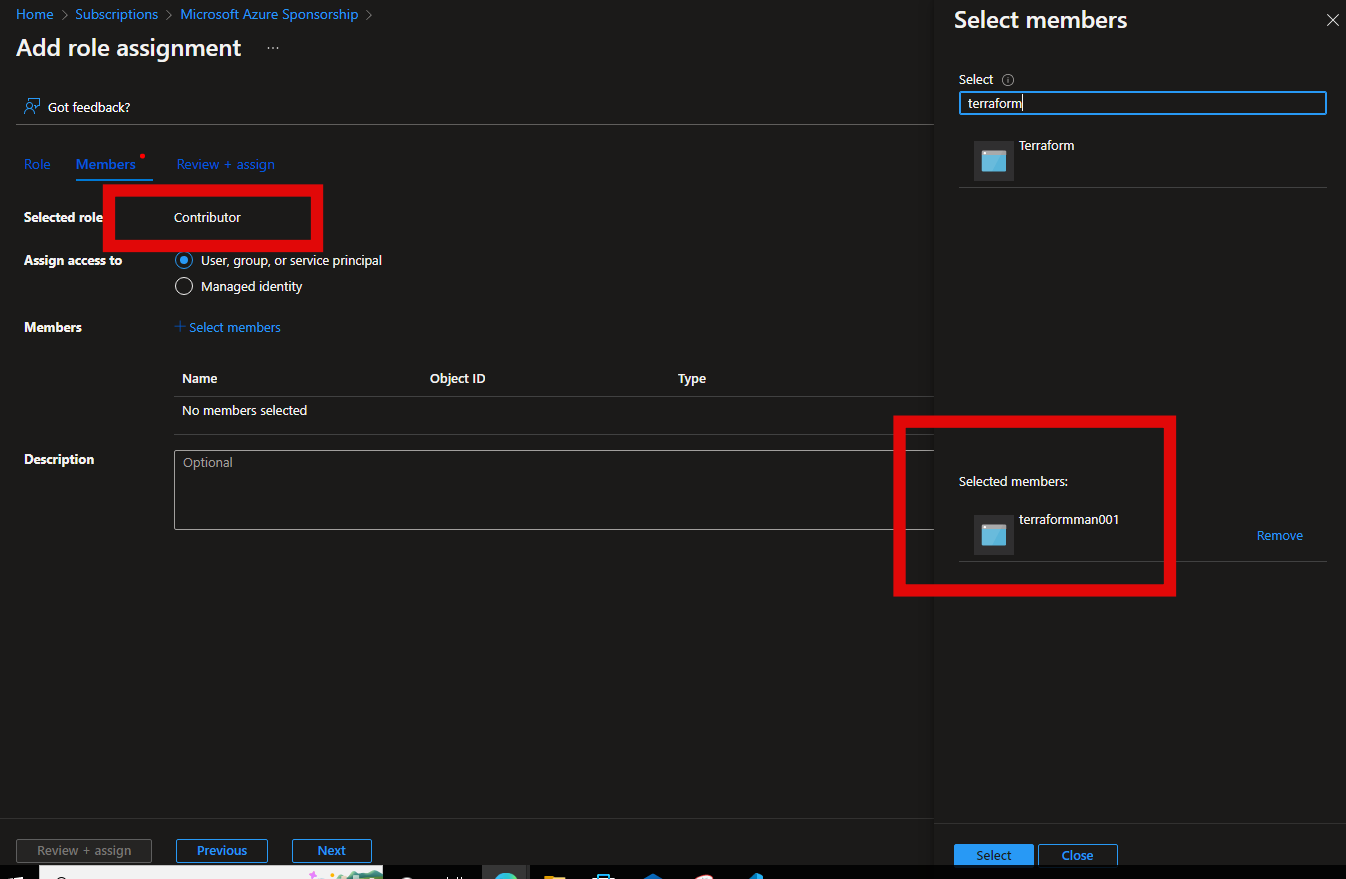Click the Got feedback person icon
Screen dimensions: 1346x879
(x=32, y=106)
